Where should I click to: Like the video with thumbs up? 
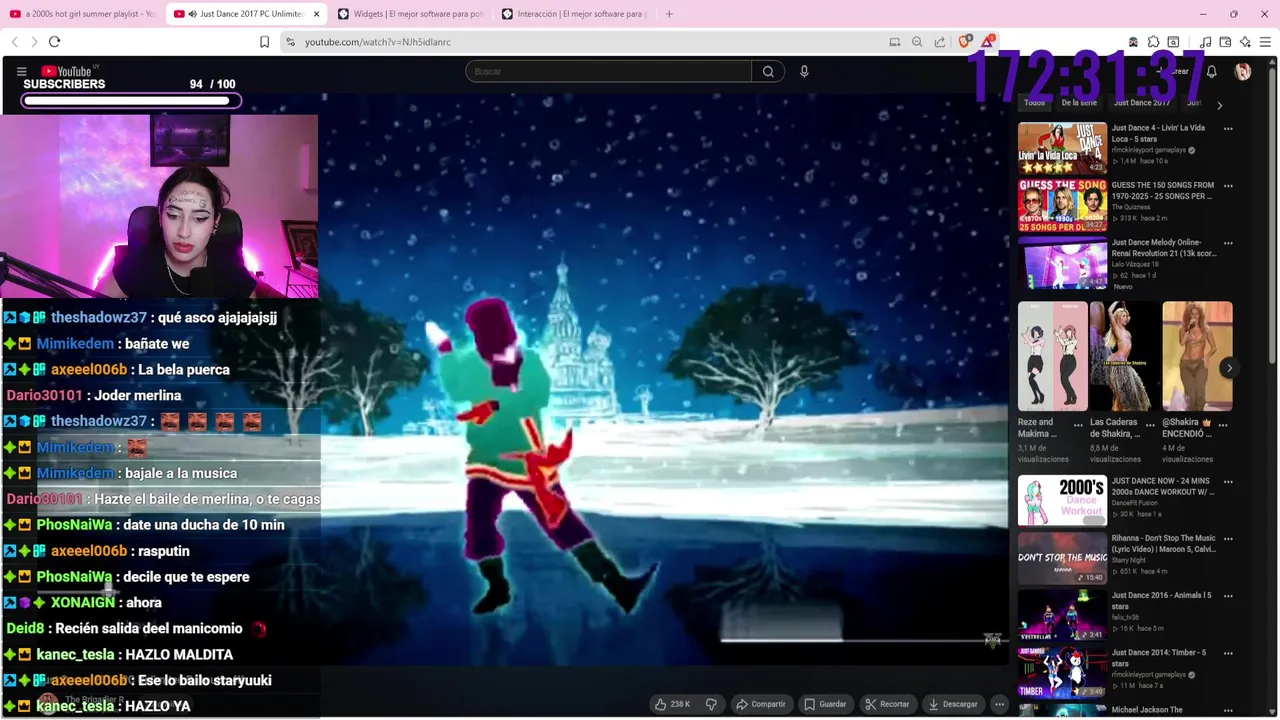pyautogui.click(x=673, y=704)
